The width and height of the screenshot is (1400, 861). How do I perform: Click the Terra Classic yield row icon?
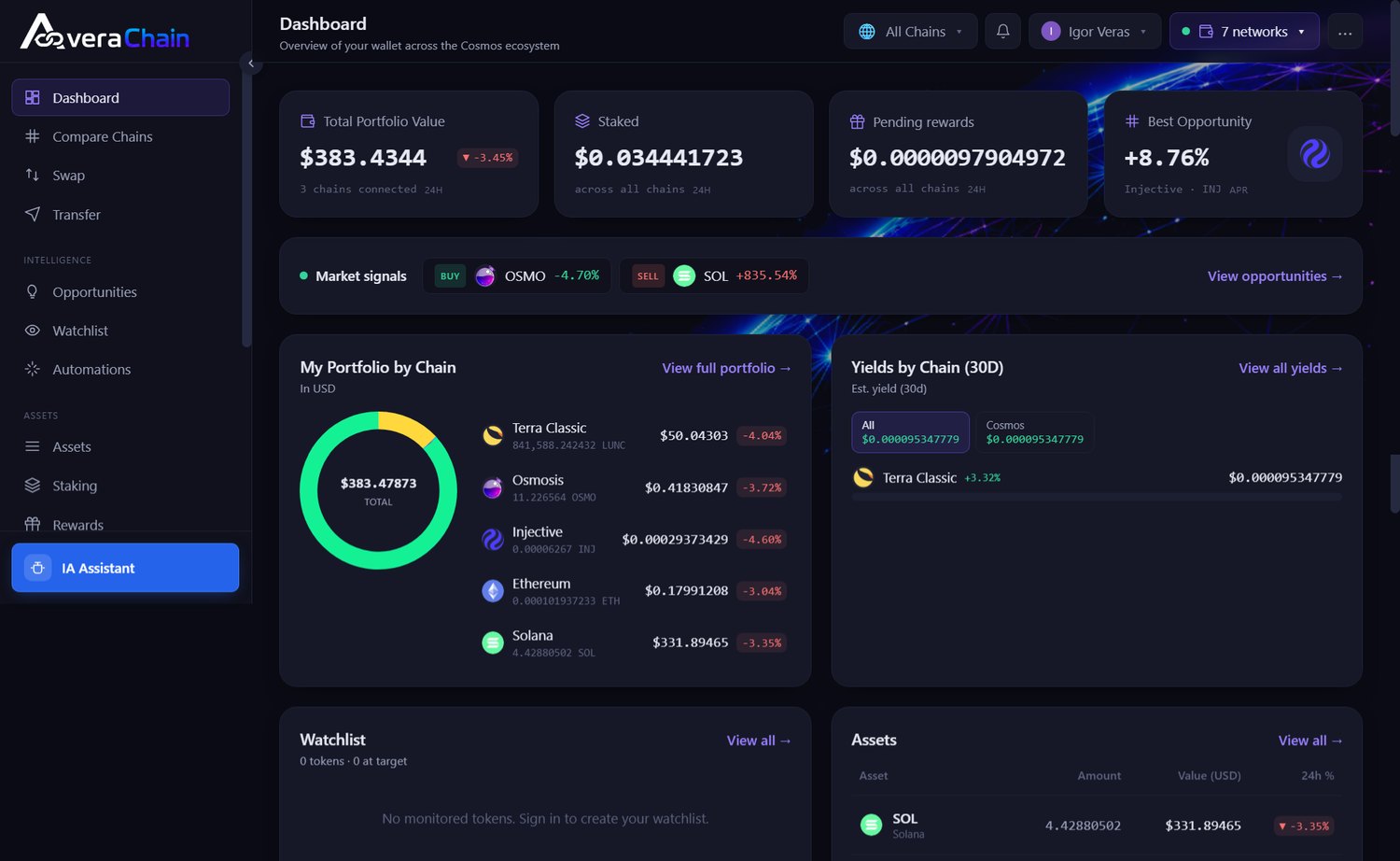click(x=863, y=477)
